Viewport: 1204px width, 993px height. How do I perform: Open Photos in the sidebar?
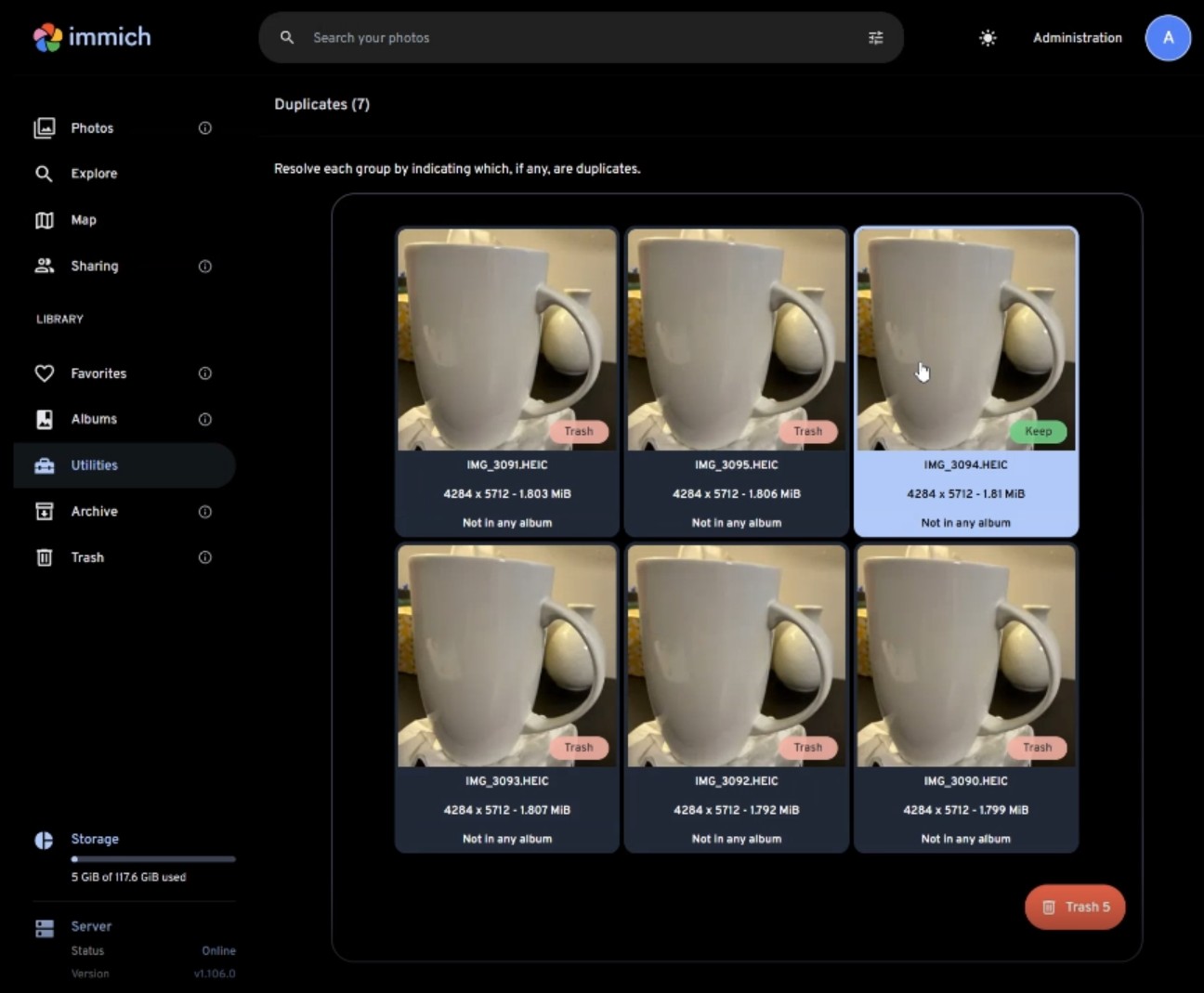click(x=124, y=128)
